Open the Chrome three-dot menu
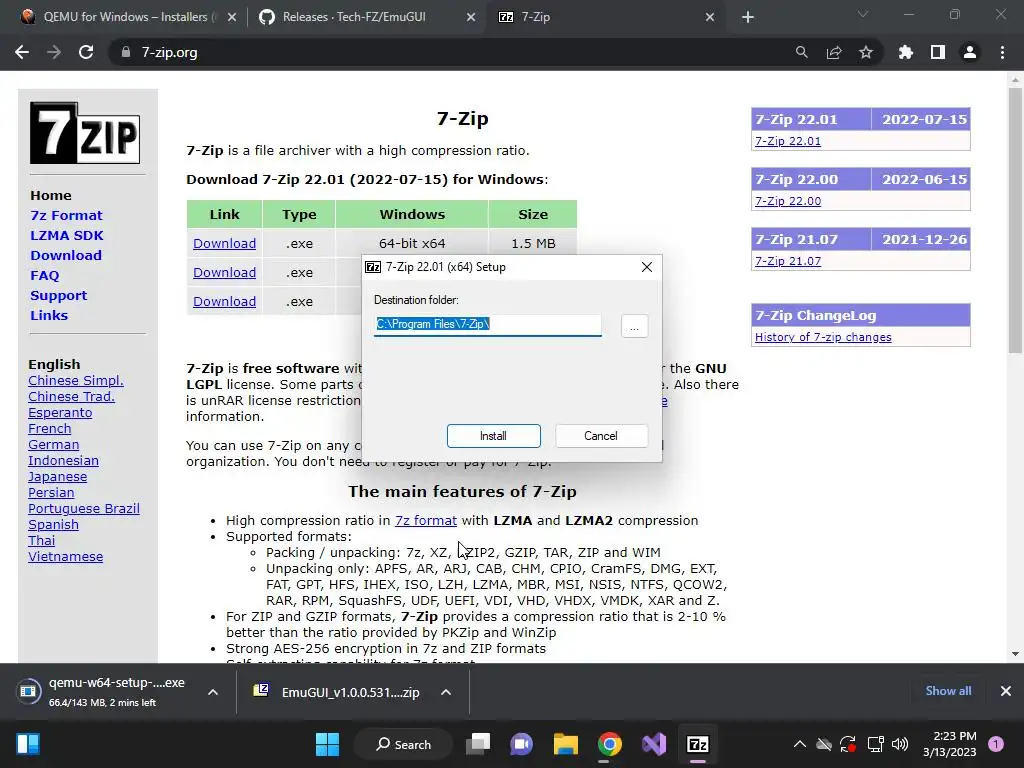 pos(1002,52)
